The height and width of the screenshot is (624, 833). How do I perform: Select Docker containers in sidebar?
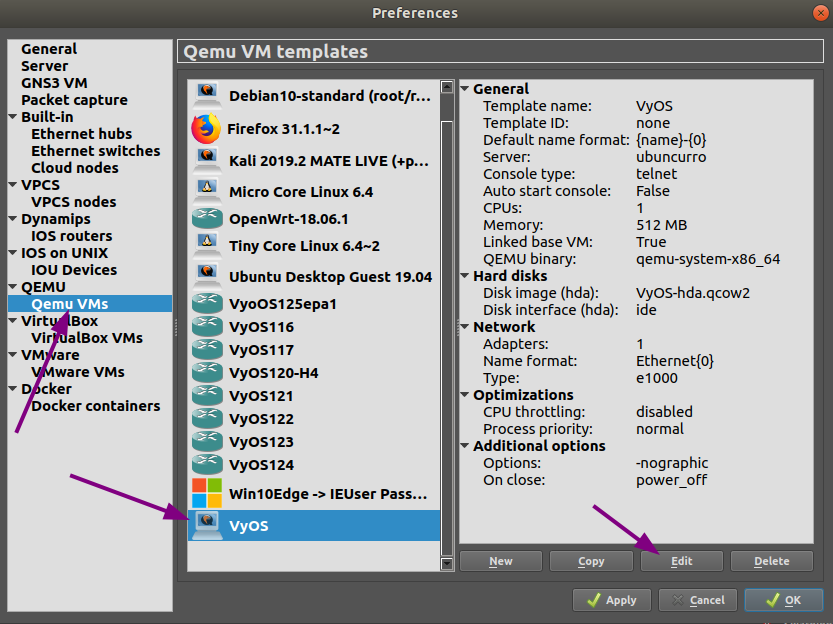point(95,406)
